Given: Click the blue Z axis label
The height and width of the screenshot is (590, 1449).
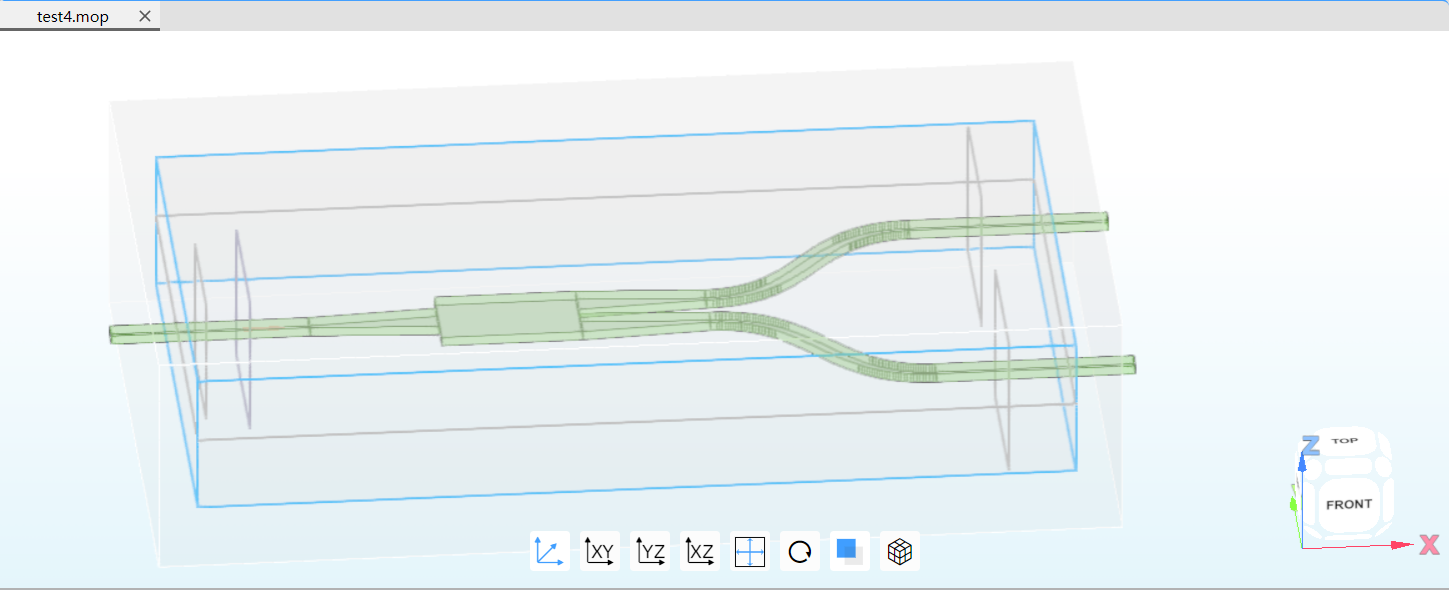Looking at the screenshot, I should pos(1309,446).
